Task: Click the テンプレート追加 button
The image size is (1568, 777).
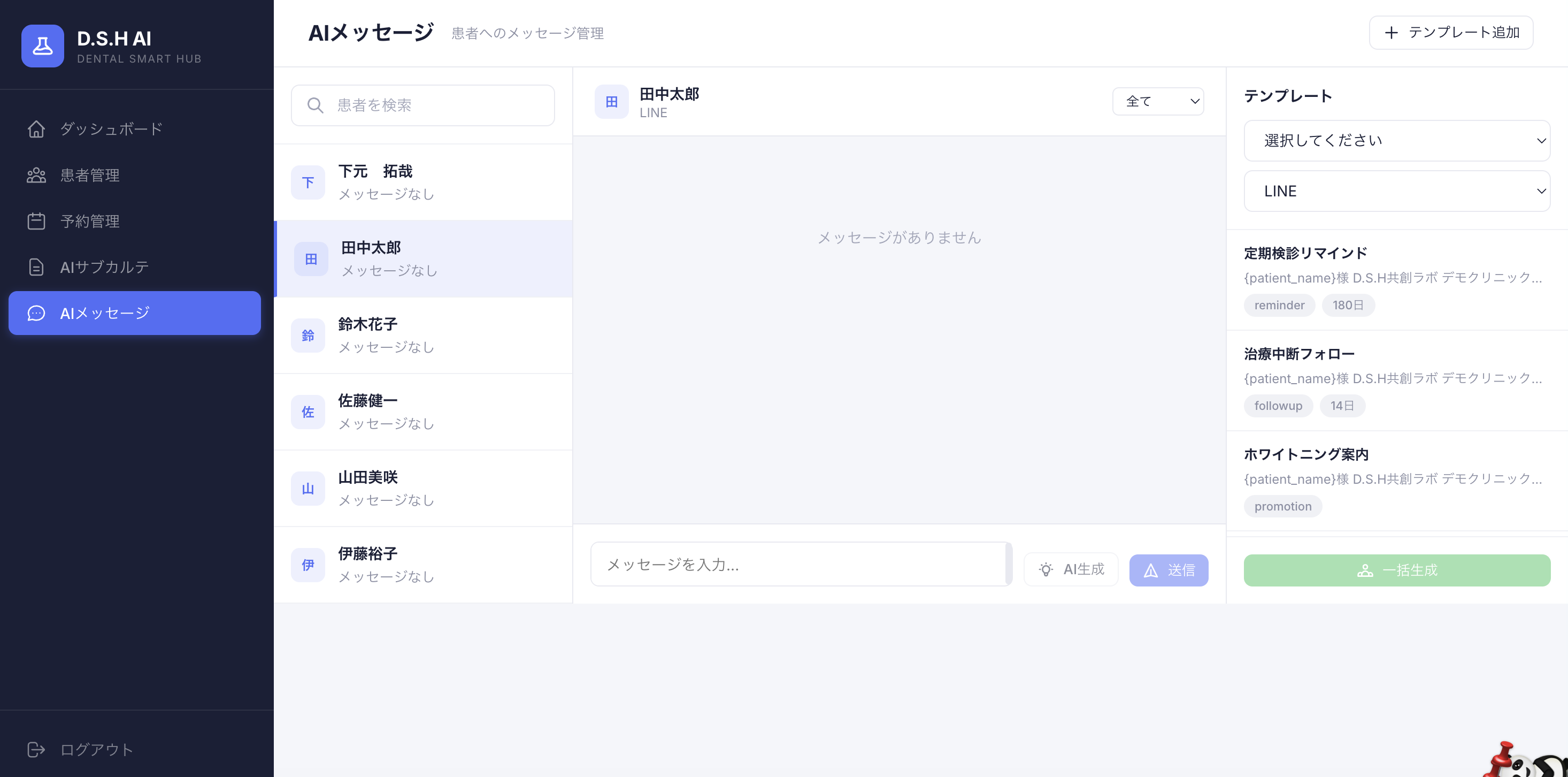Action: point(1451,32)
